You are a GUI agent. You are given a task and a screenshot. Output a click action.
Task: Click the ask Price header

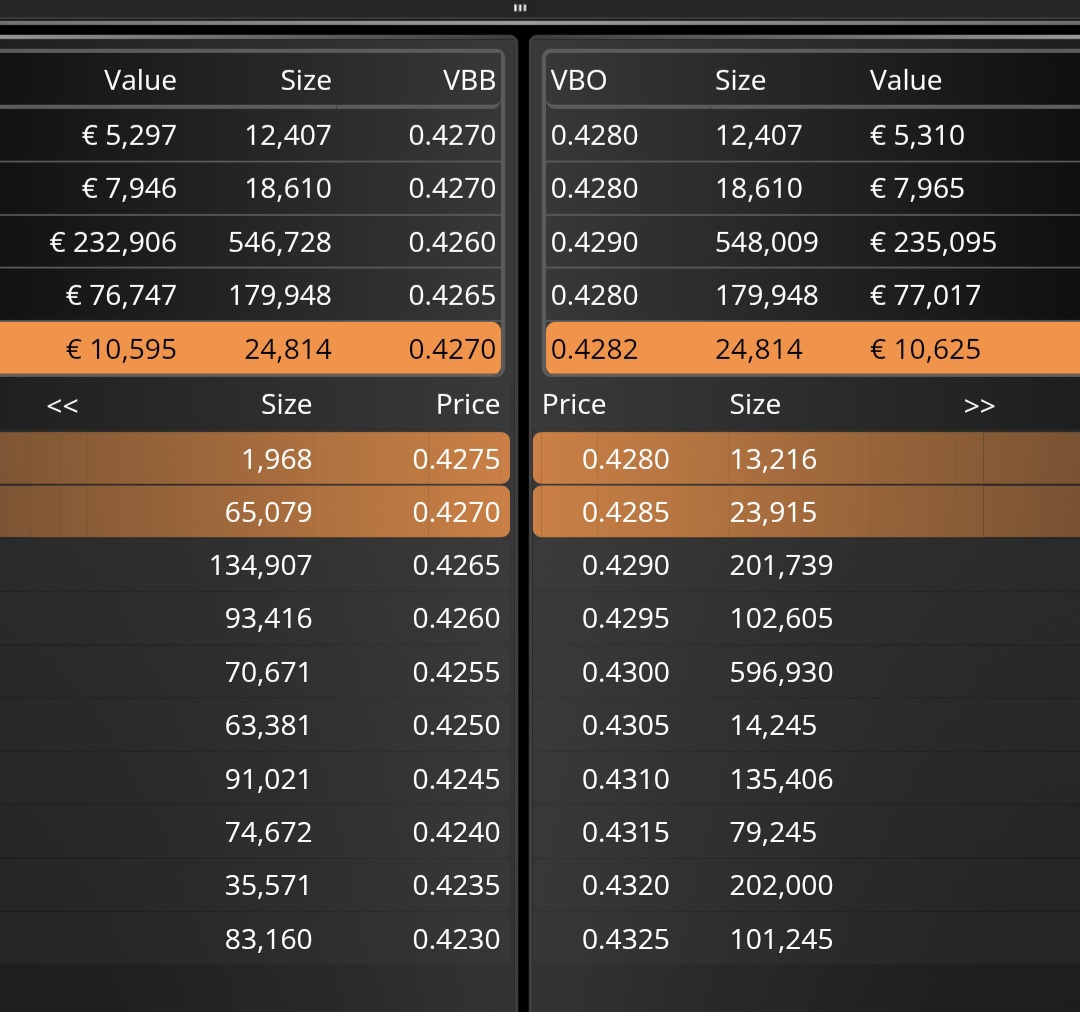click(x=574, y=404)
